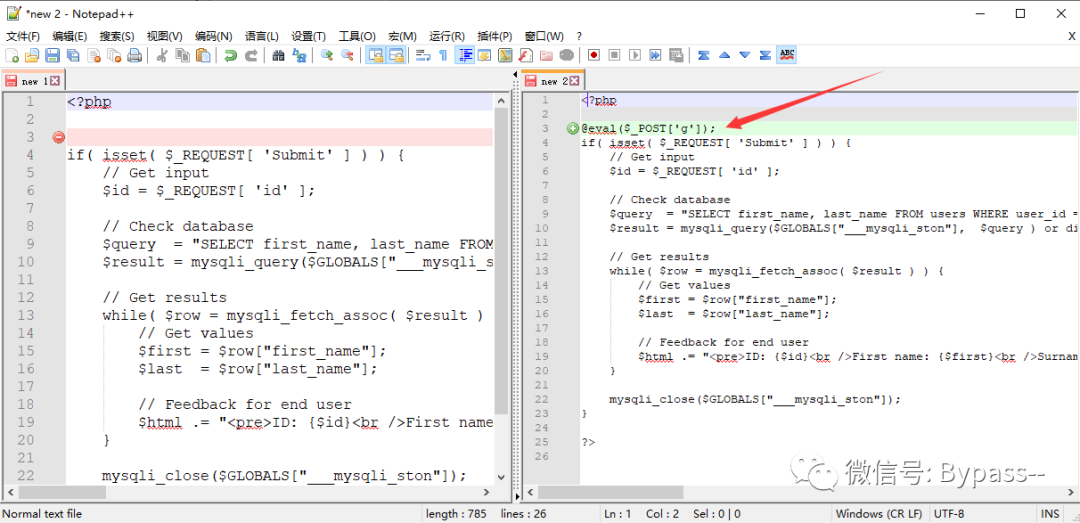Toggle synchronize vertical scrolling
Viewport: 1080px width, 523px height.
(x=375, y=55)
